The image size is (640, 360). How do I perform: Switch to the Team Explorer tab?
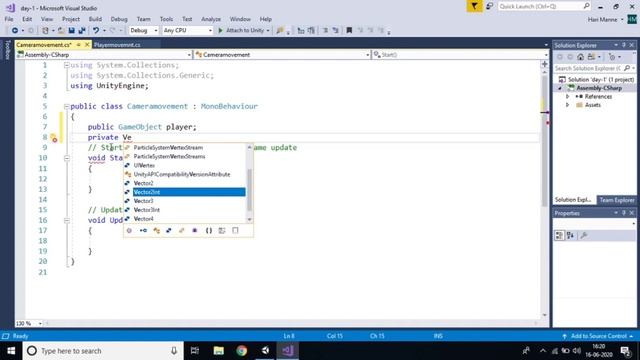click(617, 200)
